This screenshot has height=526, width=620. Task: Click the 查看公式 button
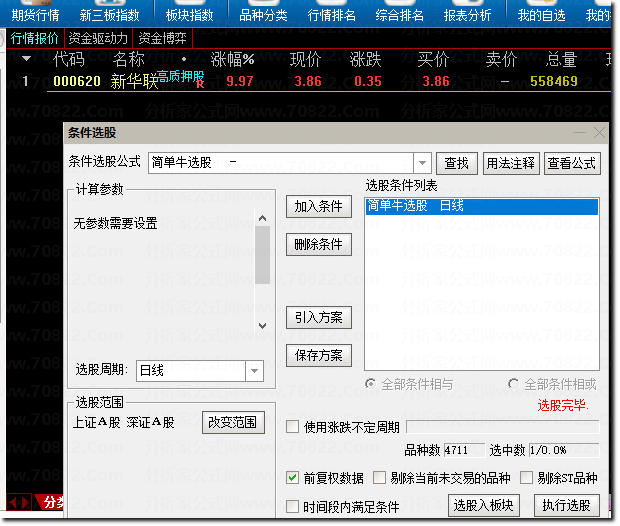coord(572,163)
